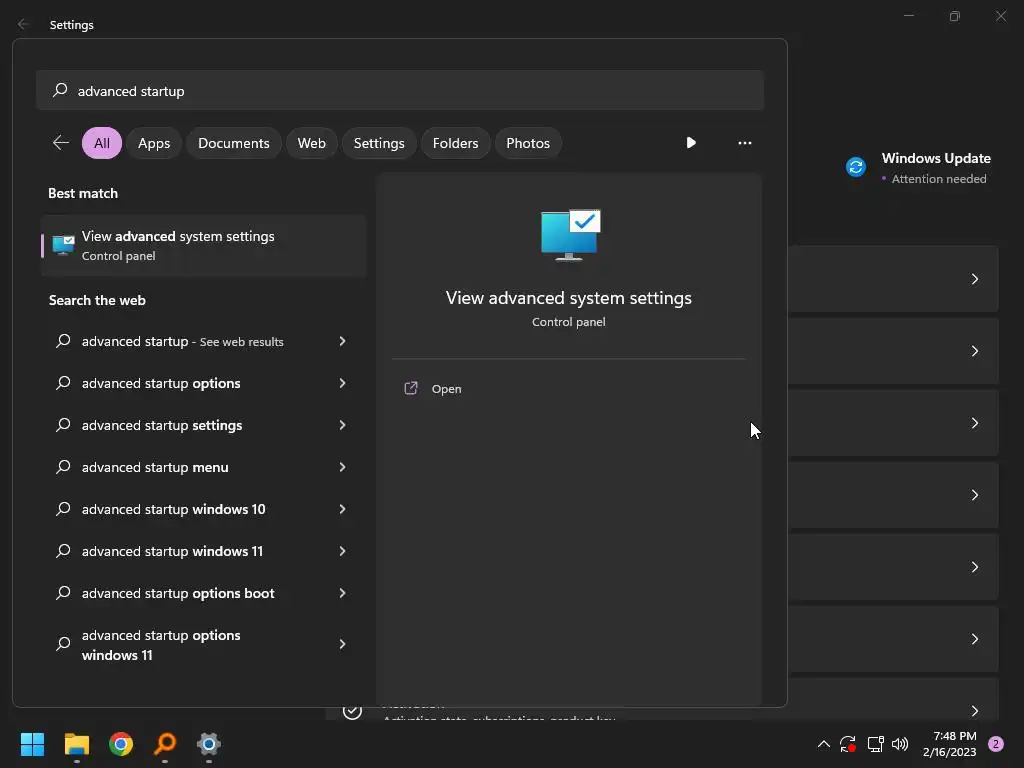Switch to the Photos filter tab
The height and width of the screenshot is (768, 1024).
click(528, 143)
